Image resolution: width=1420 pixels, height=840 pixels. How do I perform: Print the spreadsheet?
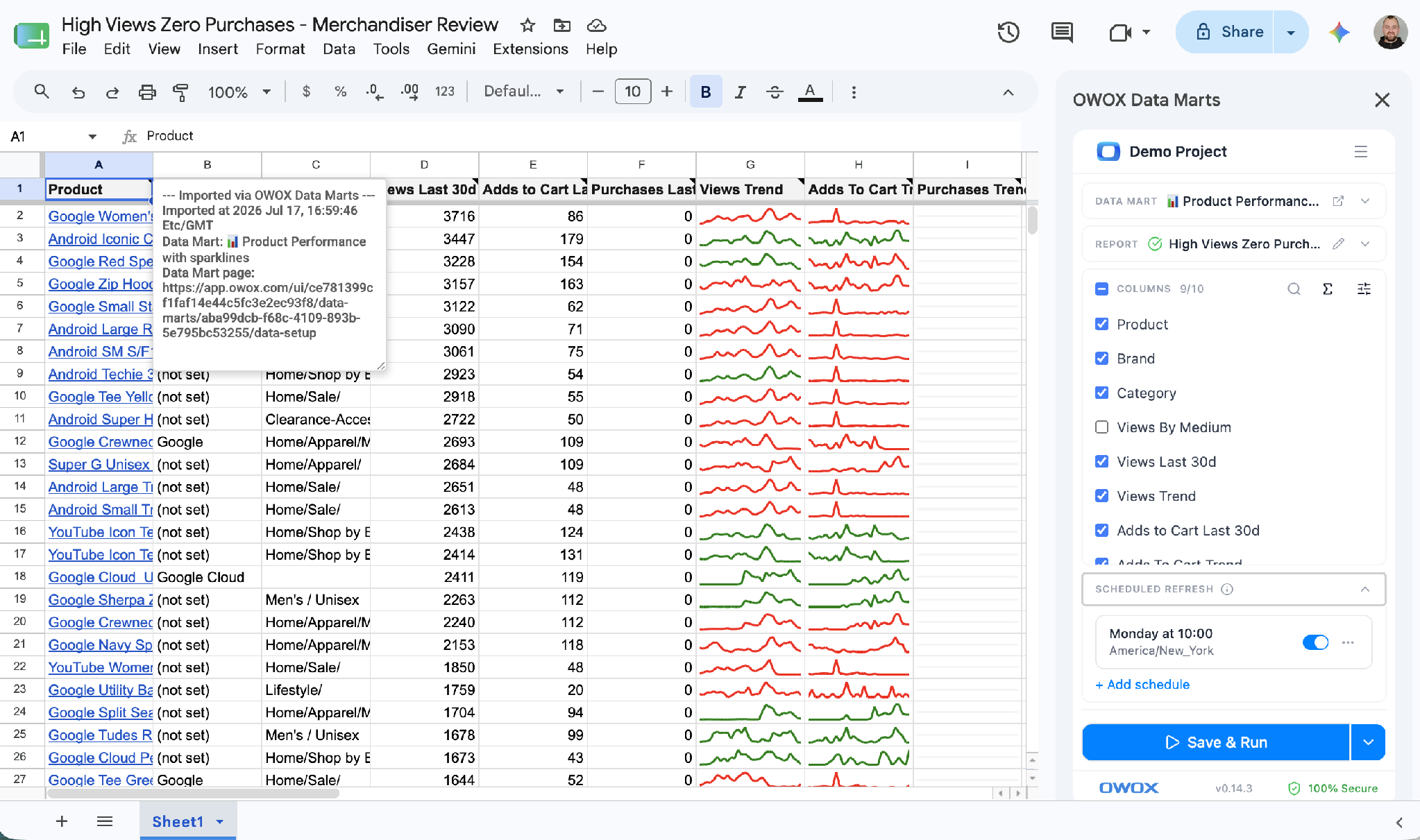click(x=147, y=92)
